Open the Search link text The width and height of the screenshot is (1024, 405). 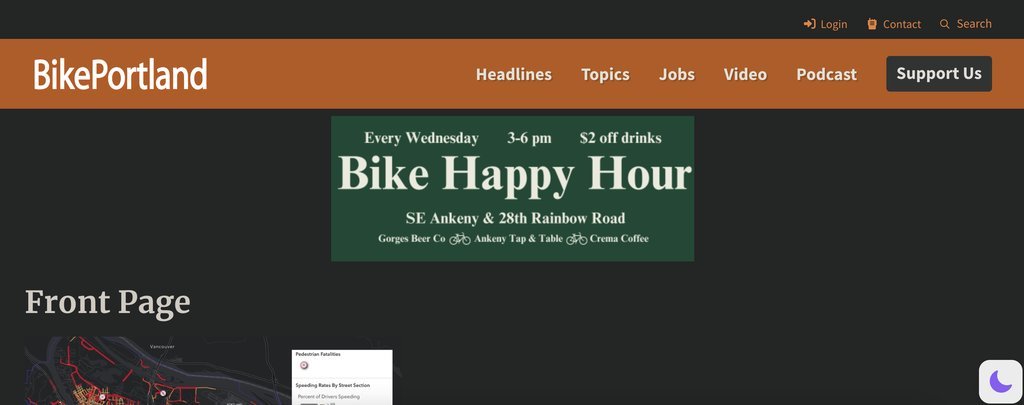pyautogui.click(x=974, y=24)
